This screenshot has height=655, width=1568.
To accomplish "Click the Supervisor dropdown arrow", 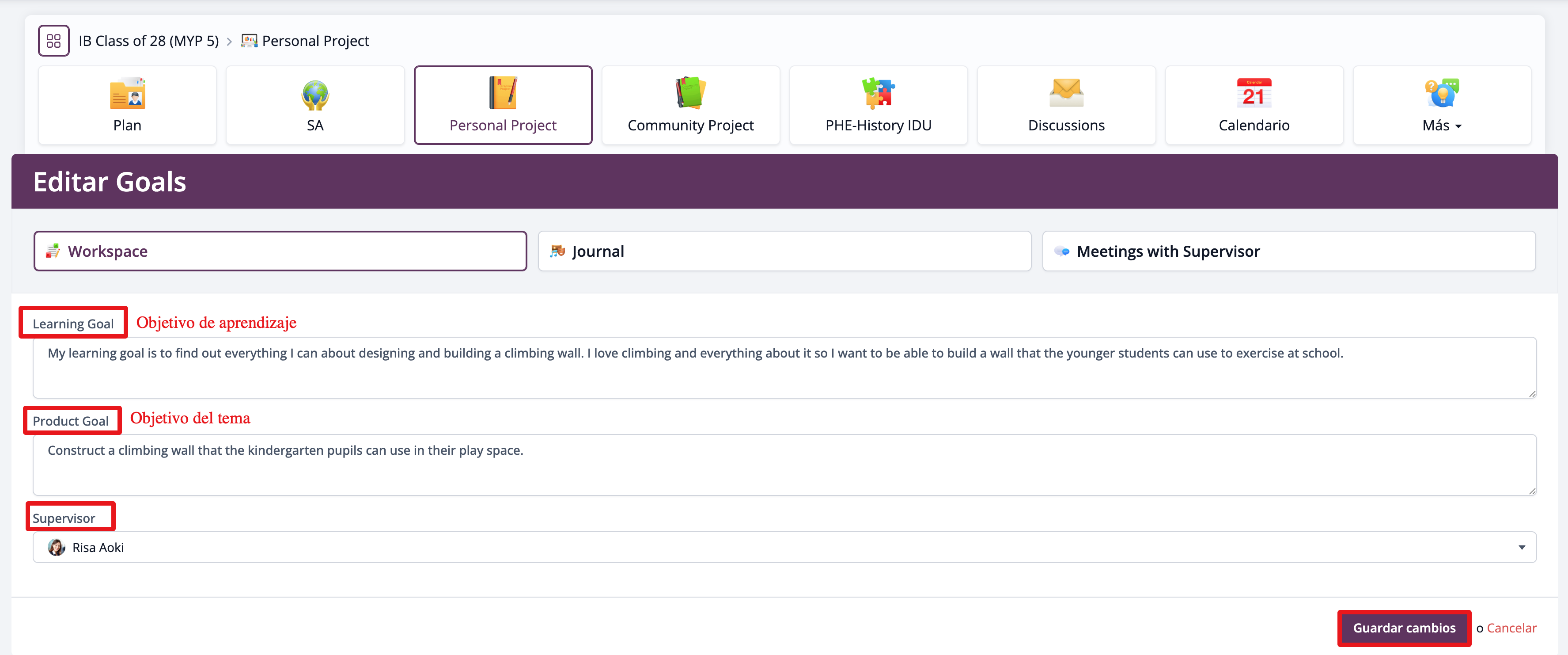I will tap(1521, 547).
